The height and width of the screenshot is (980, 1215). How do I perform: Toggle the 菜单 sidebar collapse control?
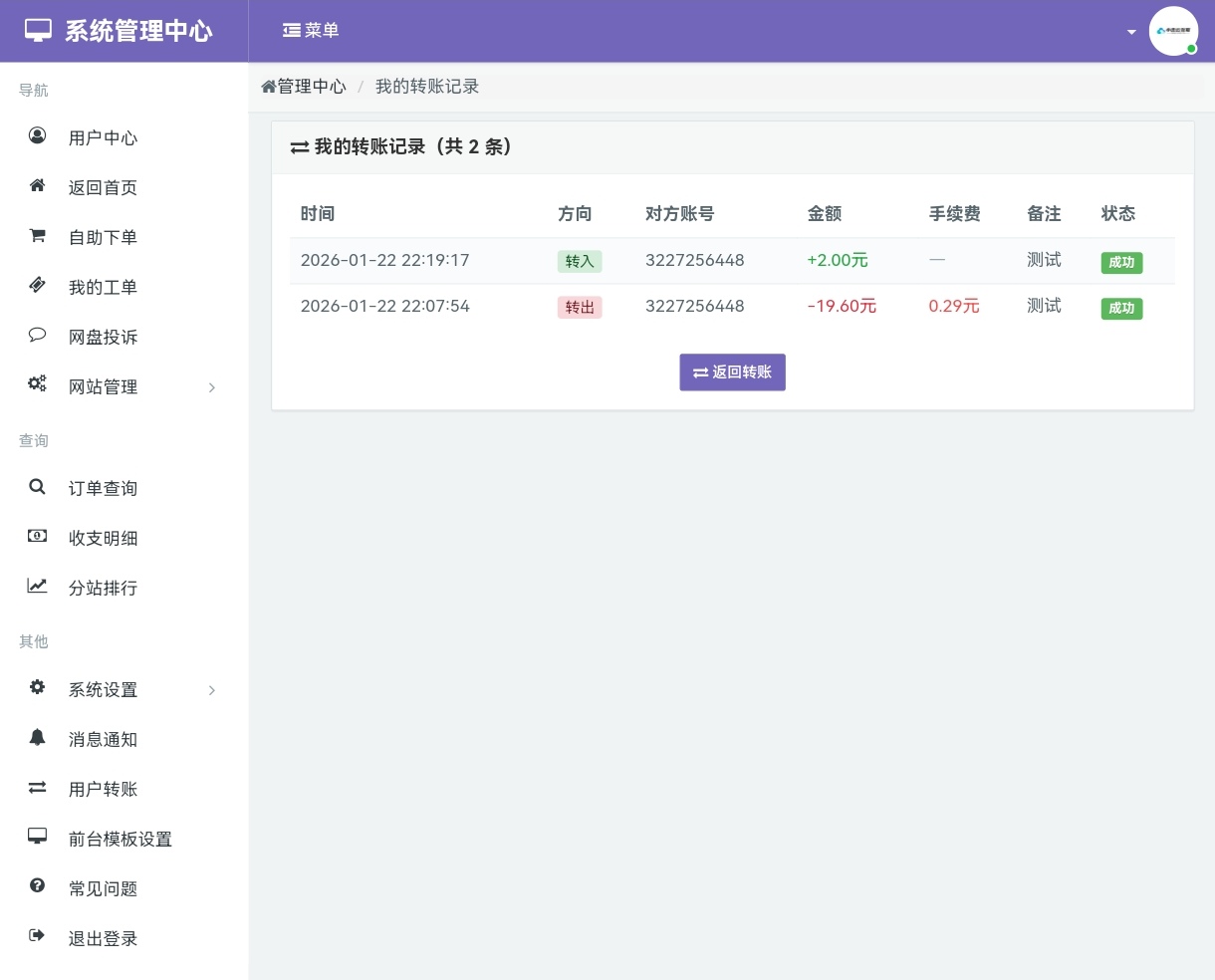click(311, 30)
